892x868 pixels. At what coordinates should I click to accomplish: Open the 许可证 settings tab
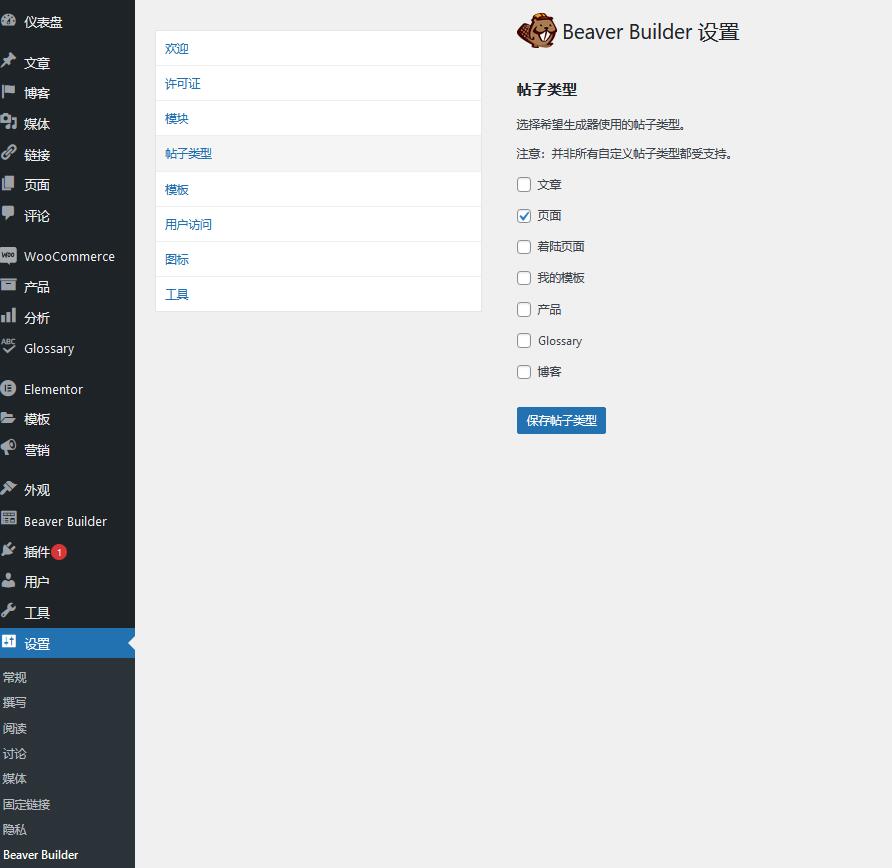pyautogui.click(x=318, y=84)
